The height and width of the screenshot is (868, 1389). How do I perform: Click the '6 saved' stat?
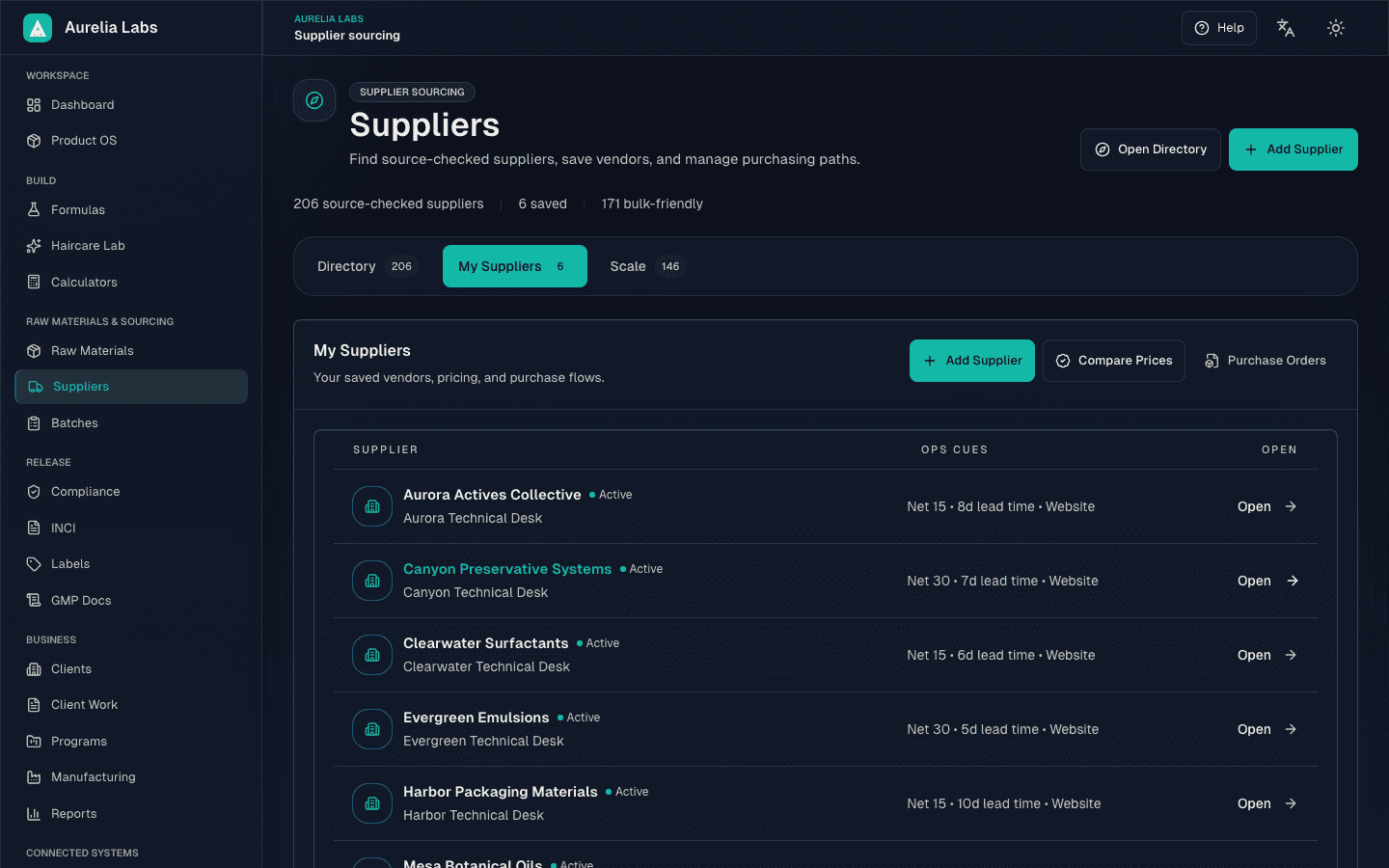point(543,203)
